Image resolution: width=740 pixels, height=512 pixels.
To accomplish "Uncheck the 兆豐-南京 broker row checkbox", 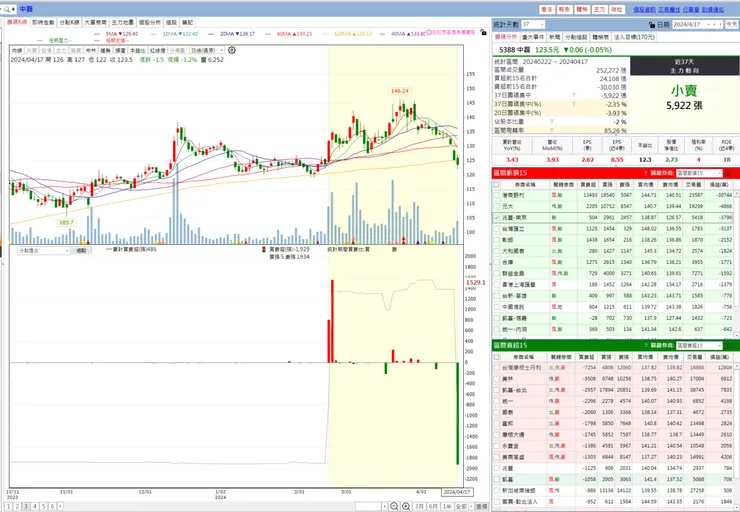I will (496, 218).
